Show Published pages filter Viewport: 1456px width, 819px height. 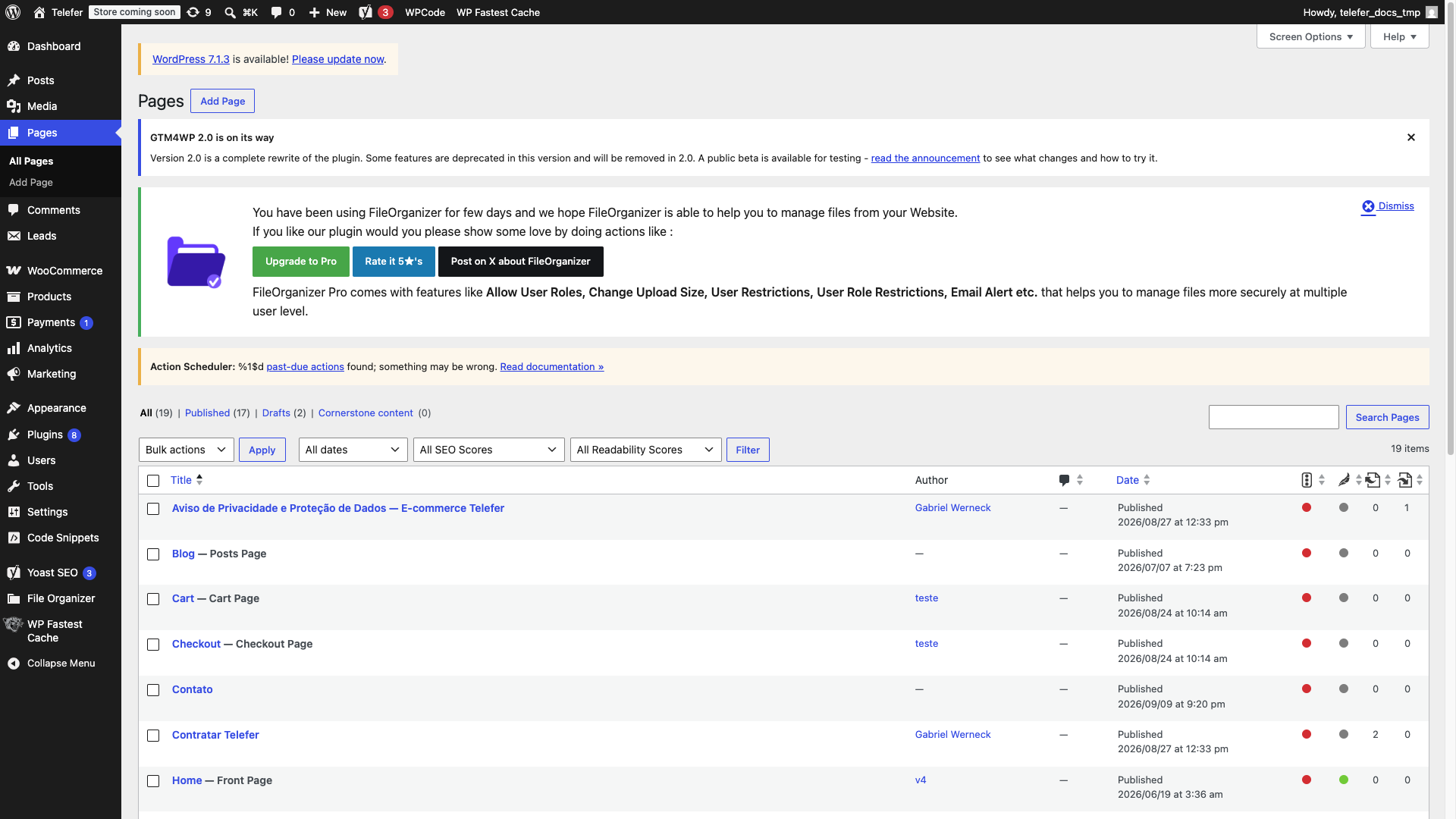[207, 413]
